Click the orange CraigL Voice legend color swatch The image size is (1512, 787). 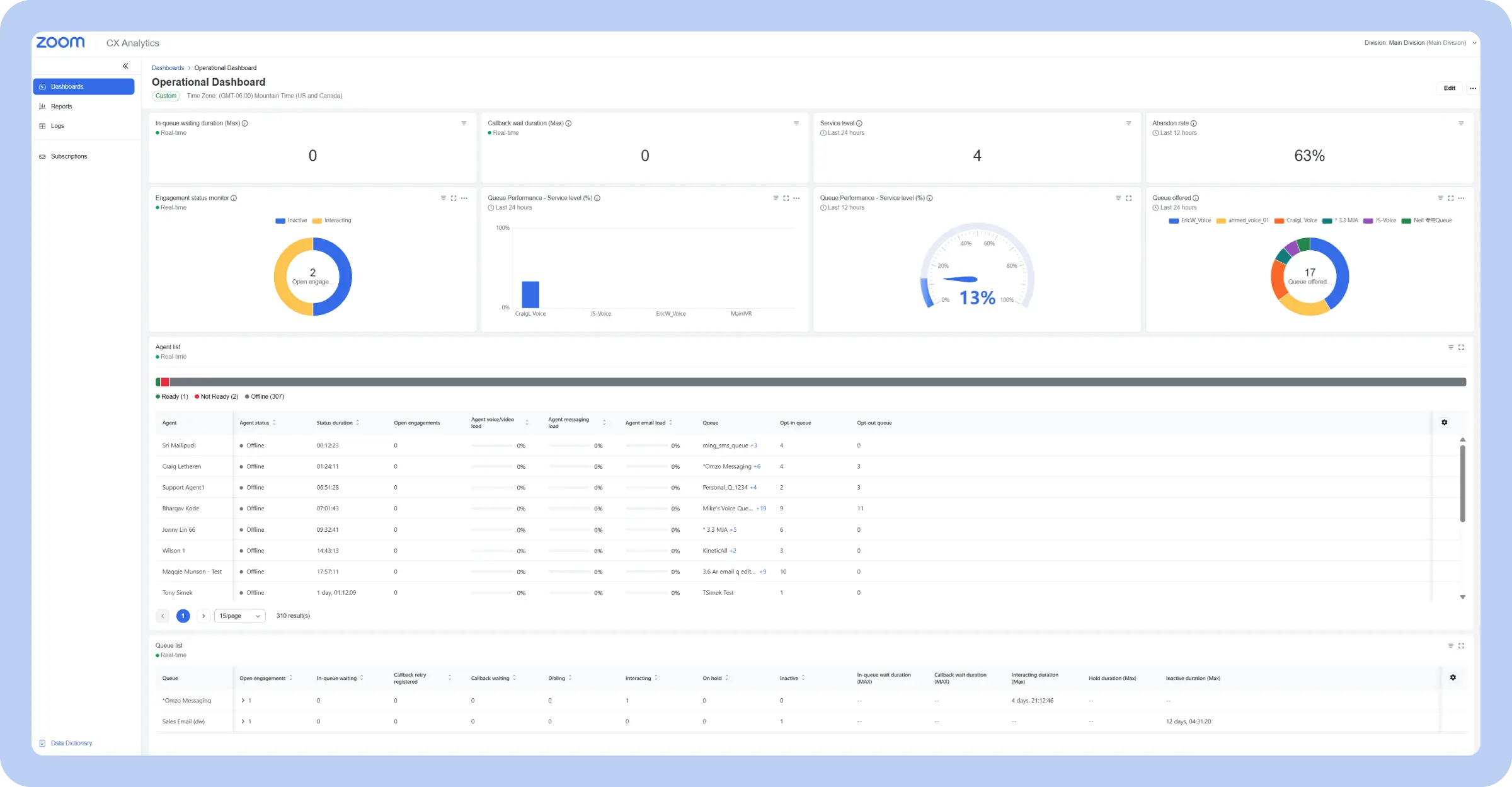click(1279, 221)
